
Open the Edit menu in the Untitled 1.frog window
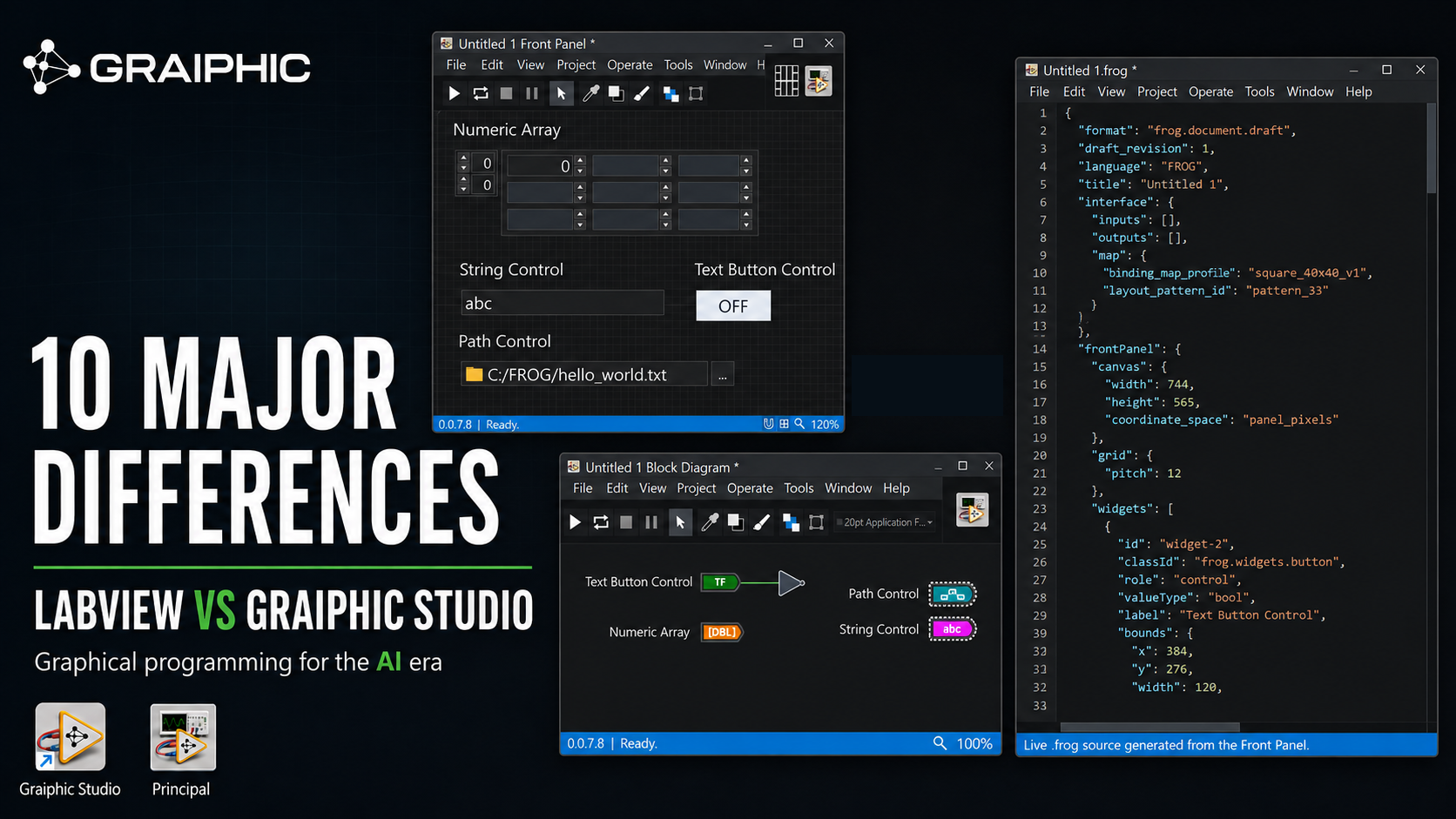point(1074,91)
